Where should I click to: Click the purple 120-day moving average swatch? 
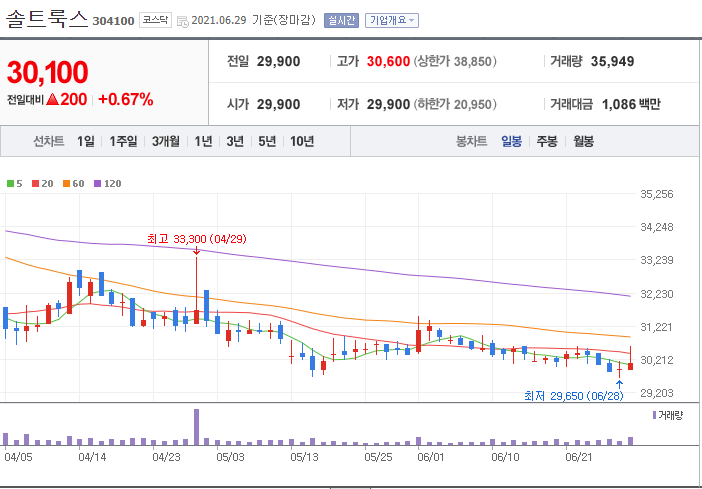[98, 183]
